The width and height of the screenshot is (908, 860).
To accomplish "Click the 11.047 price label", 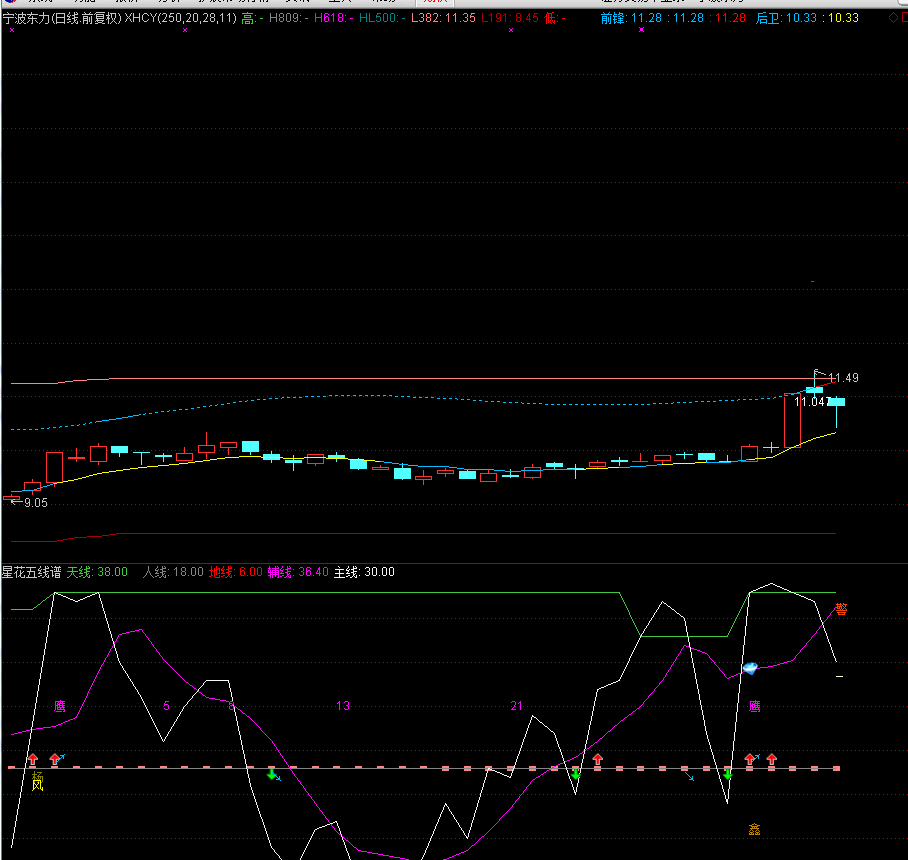I will tap(812, 402).
